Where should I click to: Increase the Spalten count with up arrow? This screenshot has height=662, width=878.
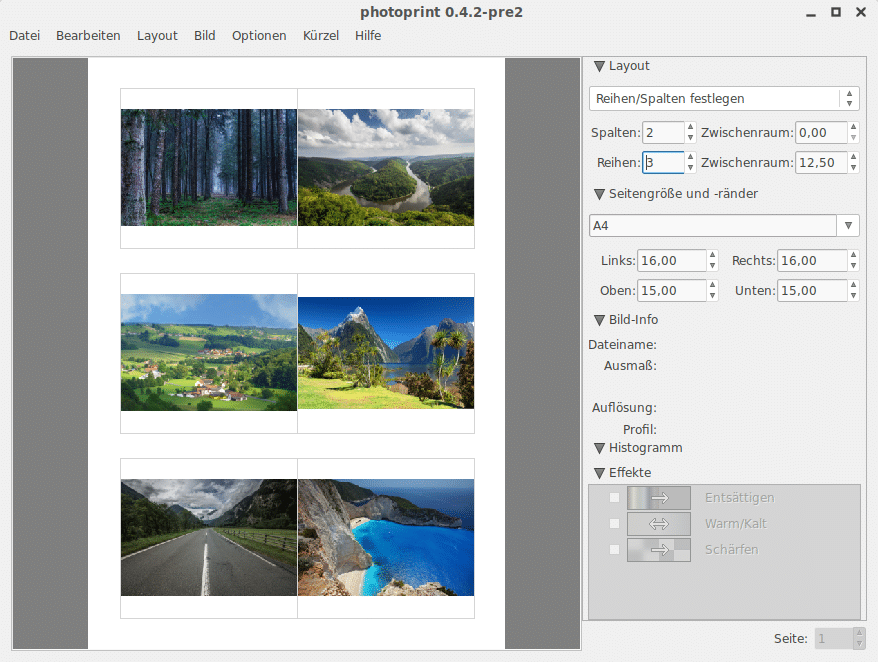[x=690, y=128]
